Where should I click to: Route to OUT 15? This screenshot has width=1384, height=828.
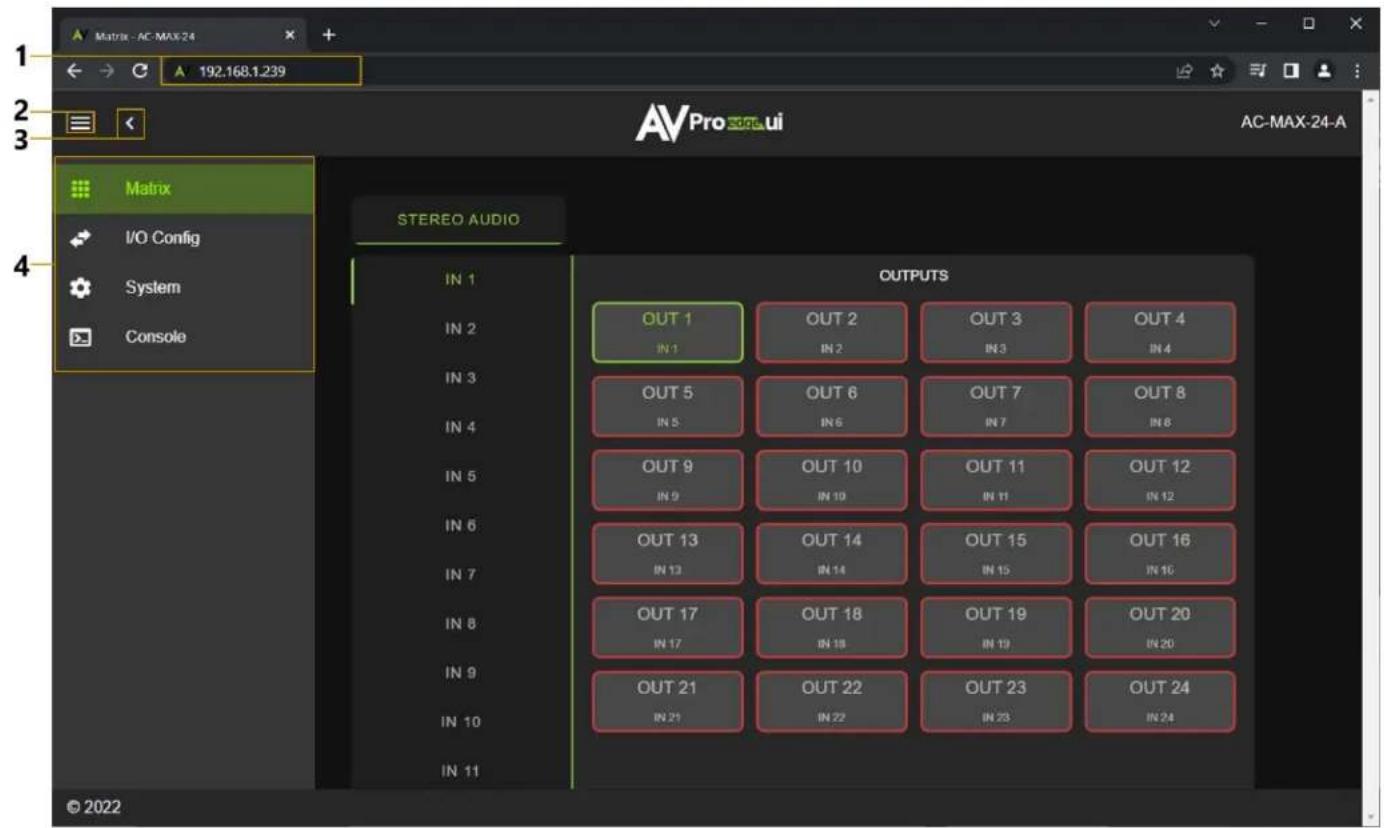point(996,554)
